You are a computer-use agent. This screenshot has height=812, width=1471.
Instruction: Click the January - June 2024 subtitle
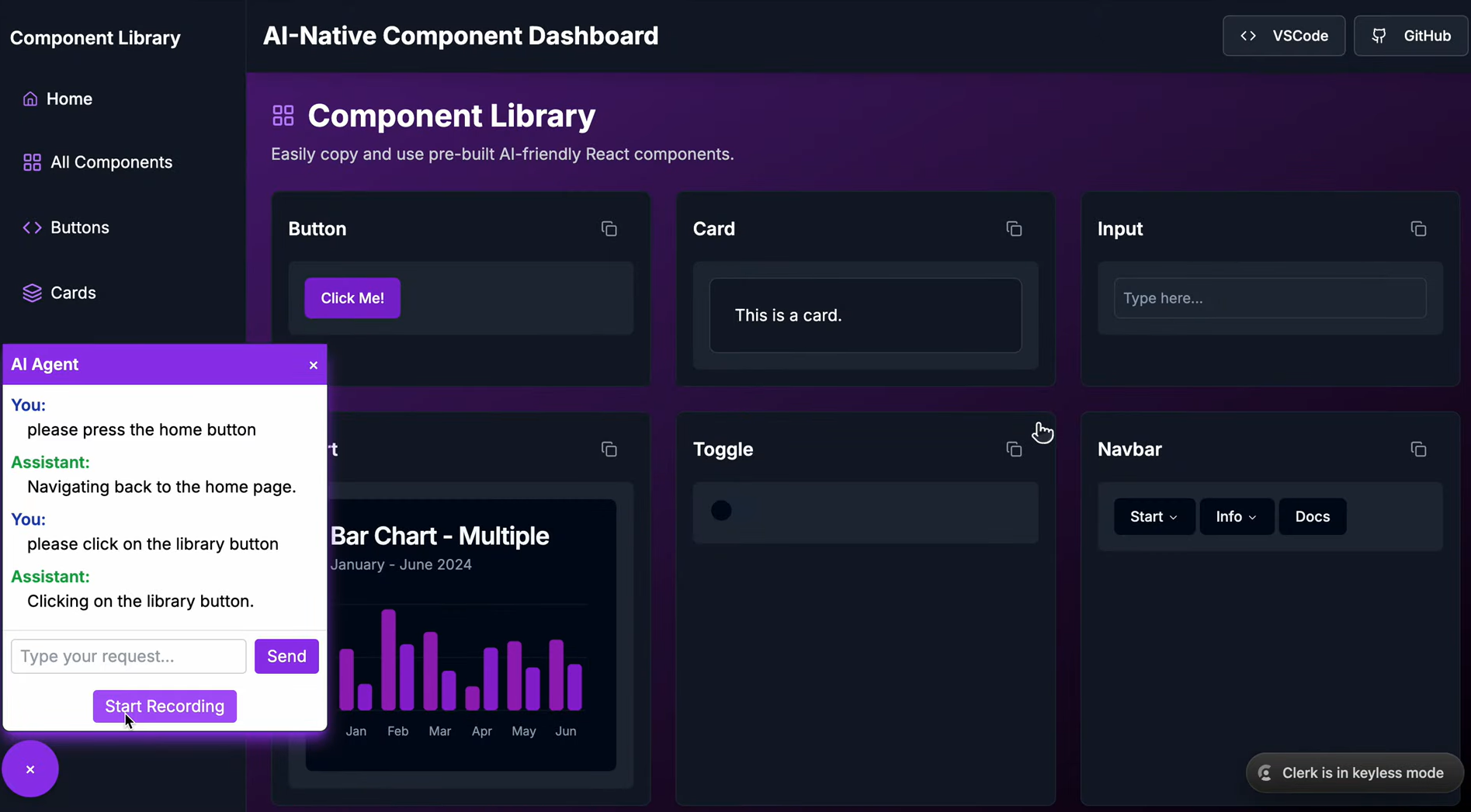click(401, 564)
